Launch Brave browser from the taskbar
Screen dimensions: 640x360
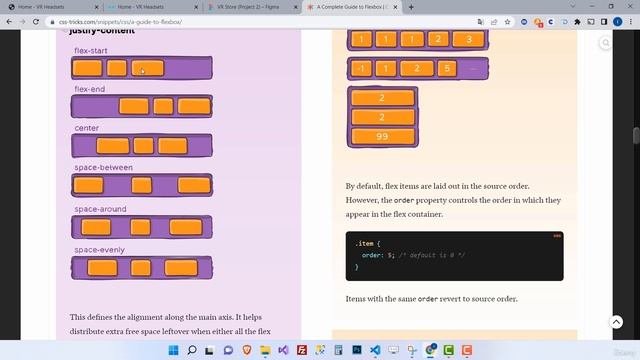point(247,350)
